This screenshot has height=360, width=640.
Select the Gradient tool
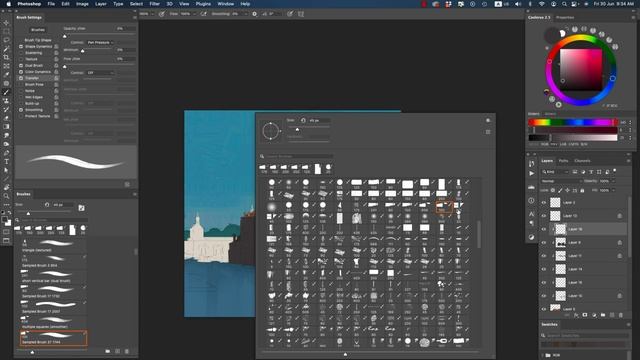point(6,127)
